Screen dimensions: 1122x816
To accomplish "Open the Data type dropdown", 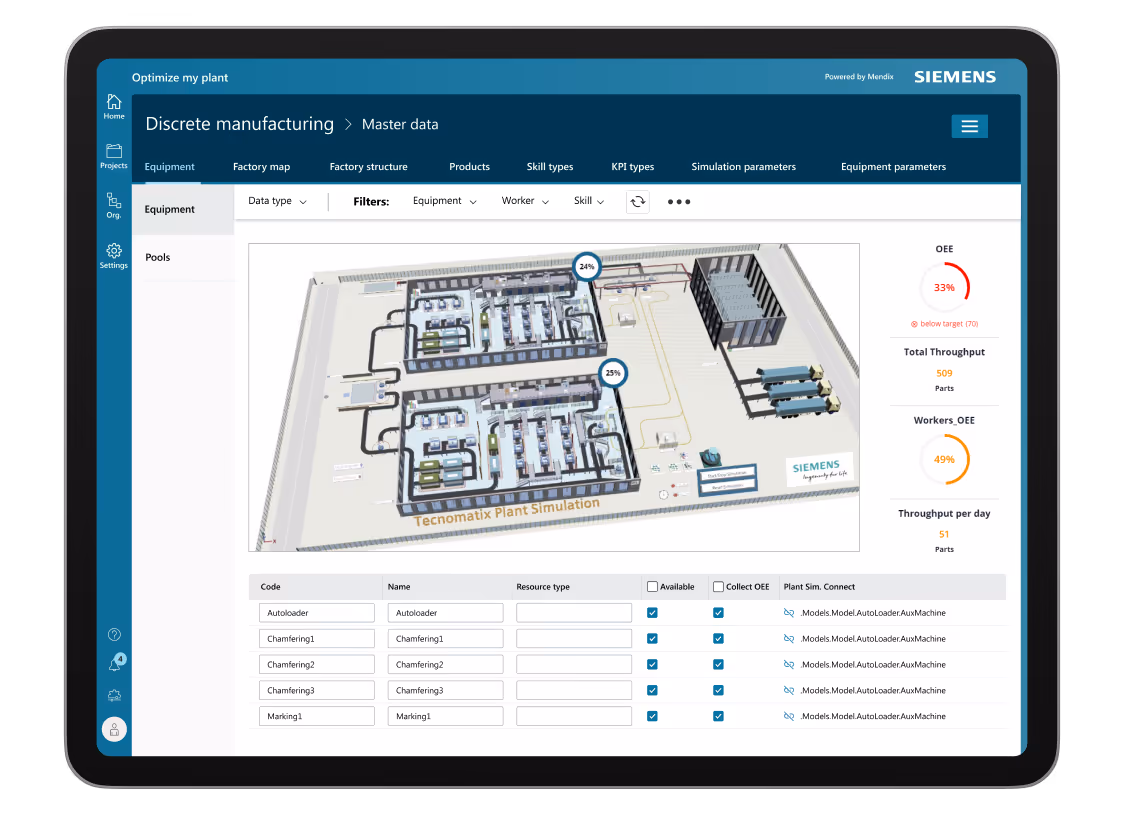I will tap(277, 201).
